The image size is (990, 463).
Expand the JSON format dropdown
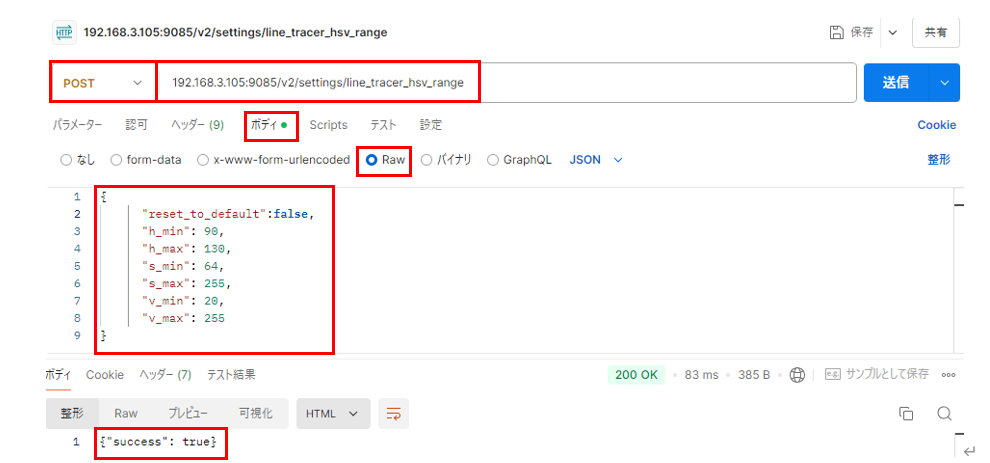click(596, 160)
